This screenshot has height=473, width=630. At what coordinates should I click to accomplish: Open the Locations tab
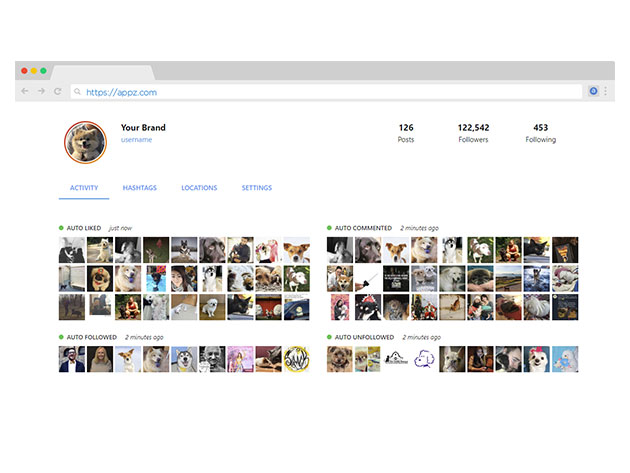pyautogui.click(x=199, y=188)
